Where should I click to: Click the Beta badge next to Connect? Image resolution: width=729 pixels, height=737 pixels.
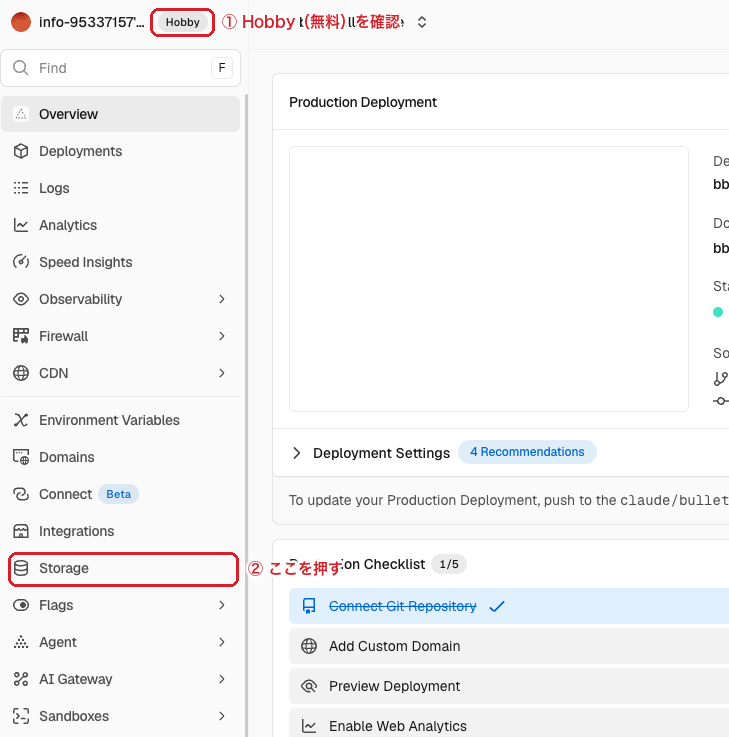[118, 494]
